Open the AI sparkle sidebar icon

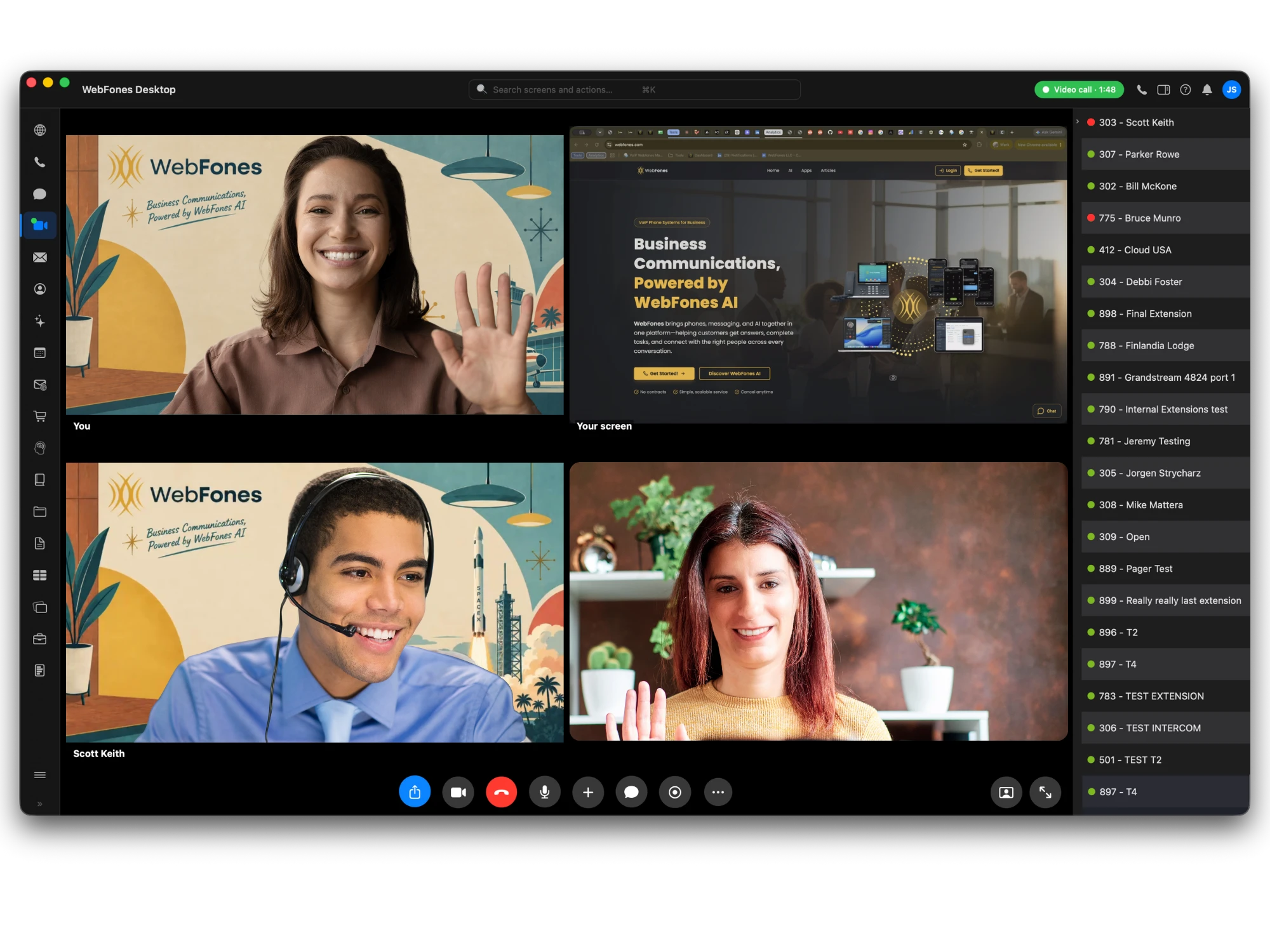click(40, 321)
